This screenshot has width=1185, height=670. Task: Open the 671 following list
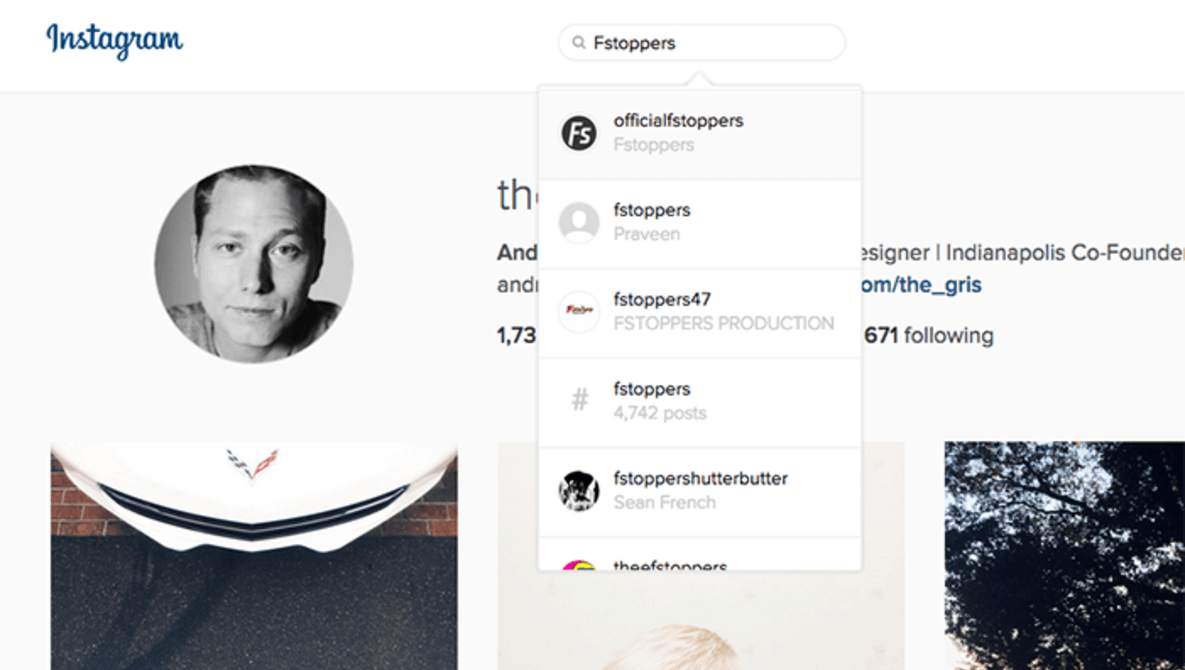point(929,335)
